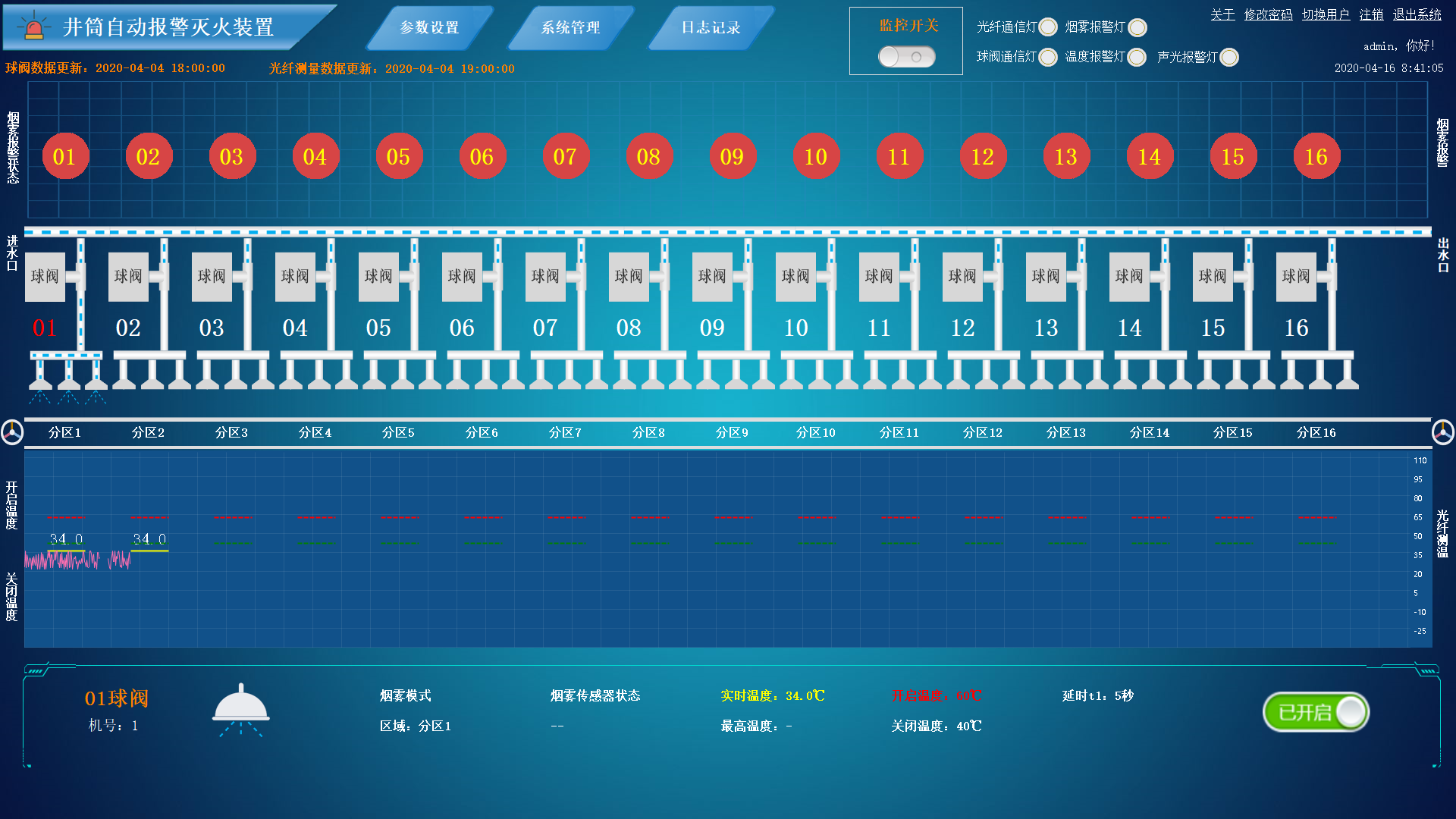Click the right fan icon beside 分区16
1456x819 pixels.
pos(1442,432)
